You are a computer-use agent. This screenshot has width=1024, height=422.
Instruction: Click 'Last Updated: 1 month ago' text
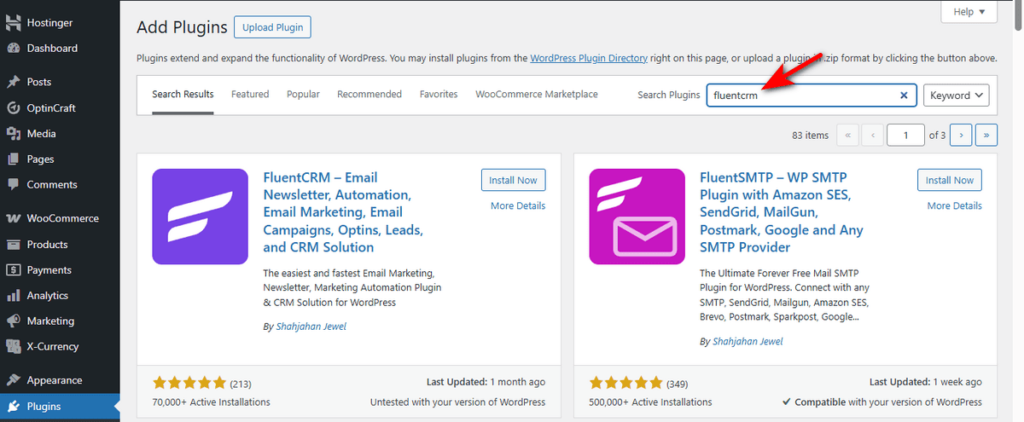pyautogui.click(x=486, y=382)
